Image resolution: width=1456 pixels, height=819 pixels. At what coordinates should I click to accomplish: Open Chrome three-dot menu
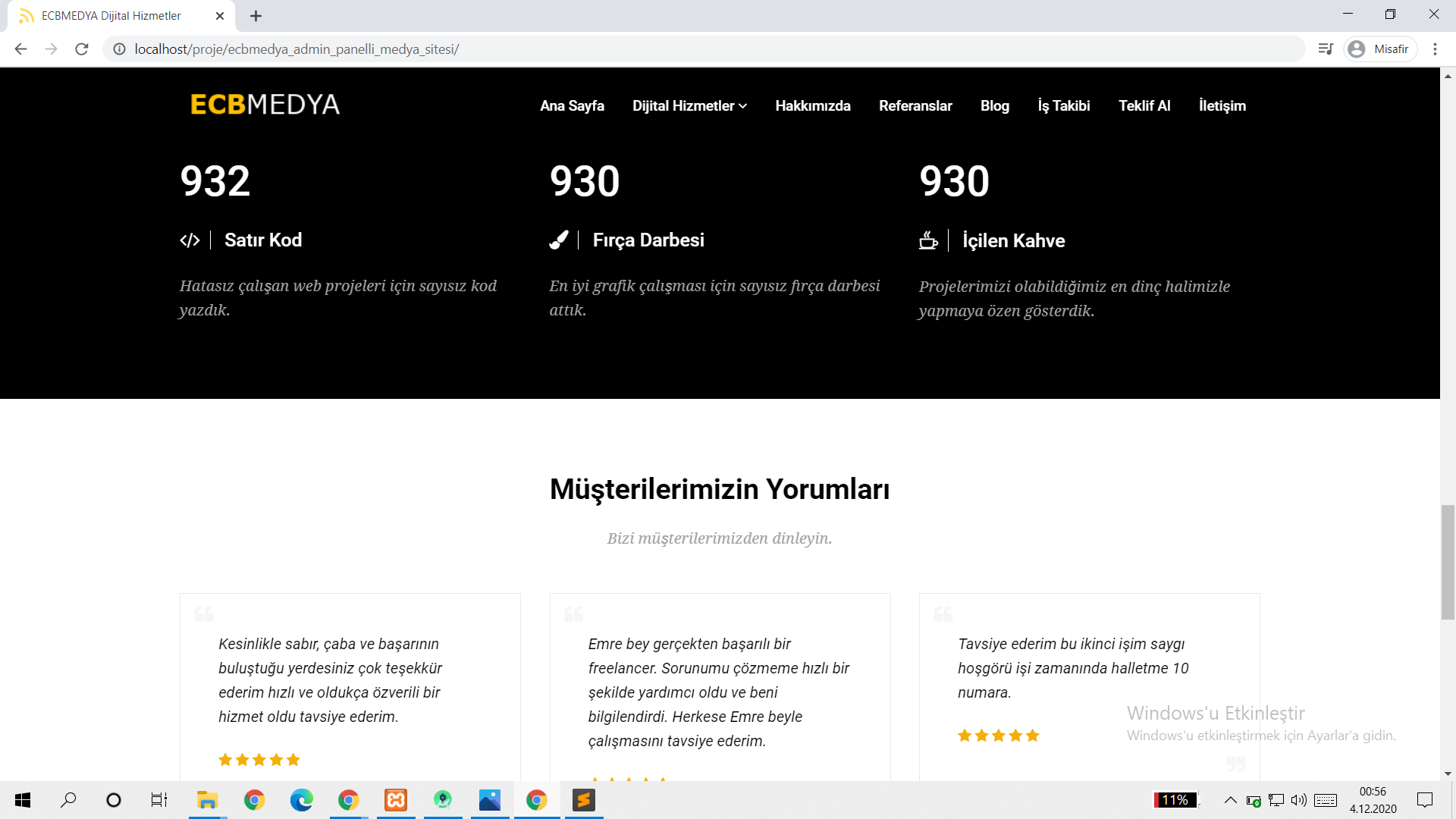1435,49
